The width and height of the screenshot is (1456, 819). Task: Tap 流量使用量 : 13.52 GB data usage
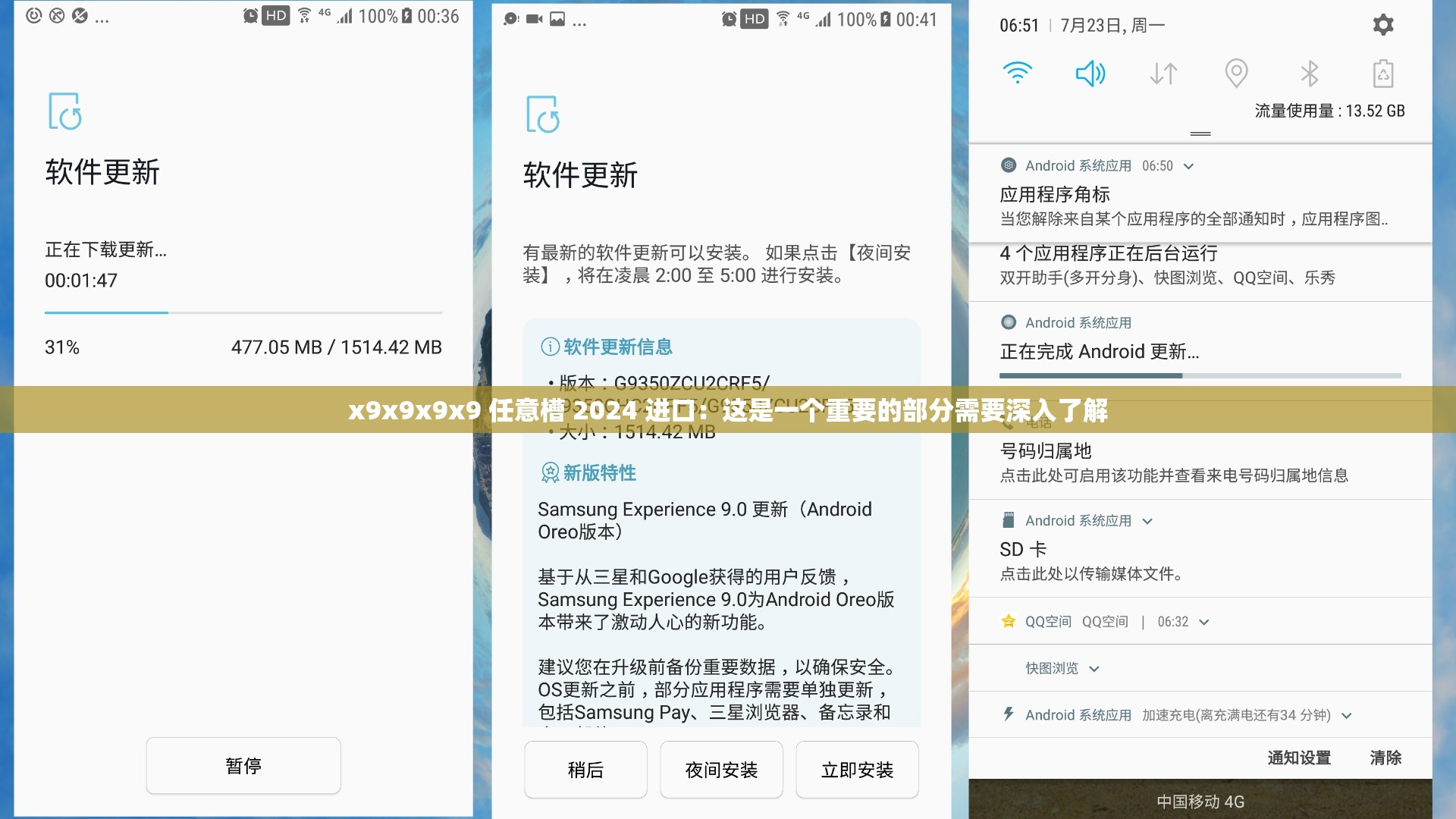coord(1329,111)
